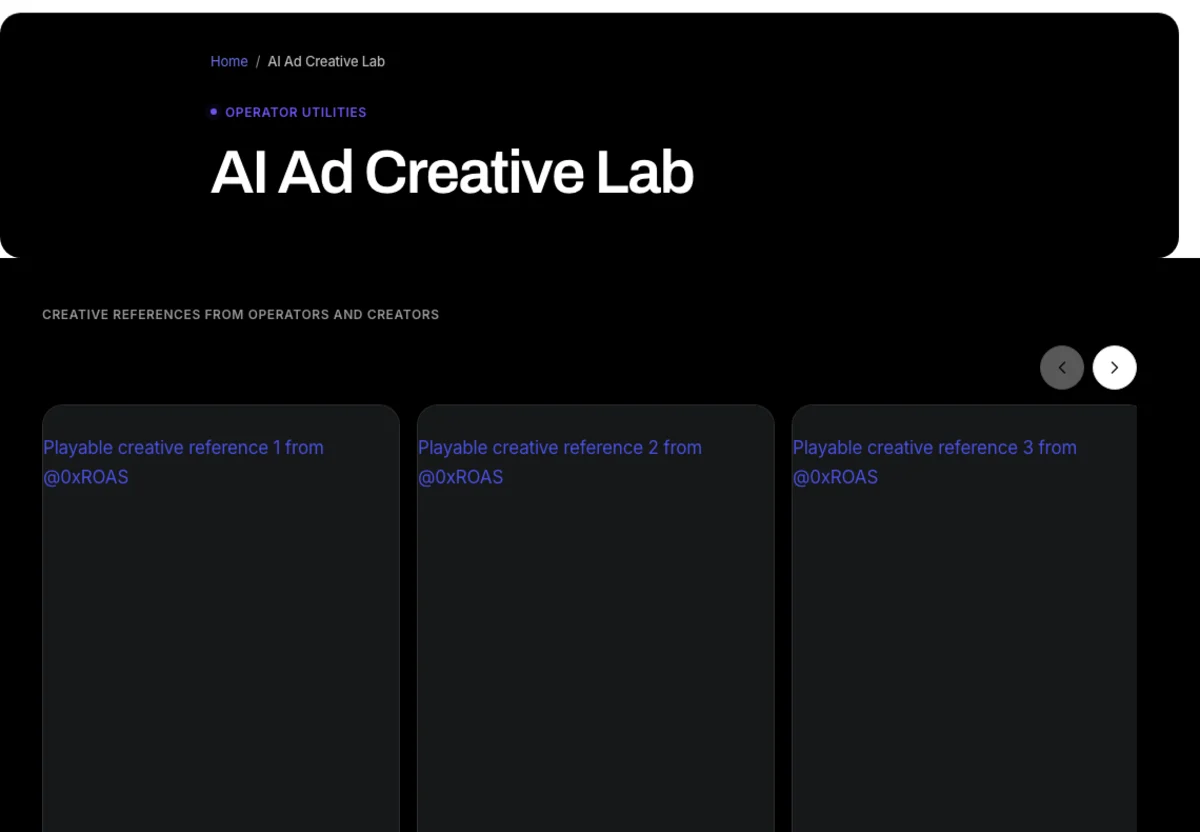Click the AI Ad Creative Lab heading

click(452, 173)
